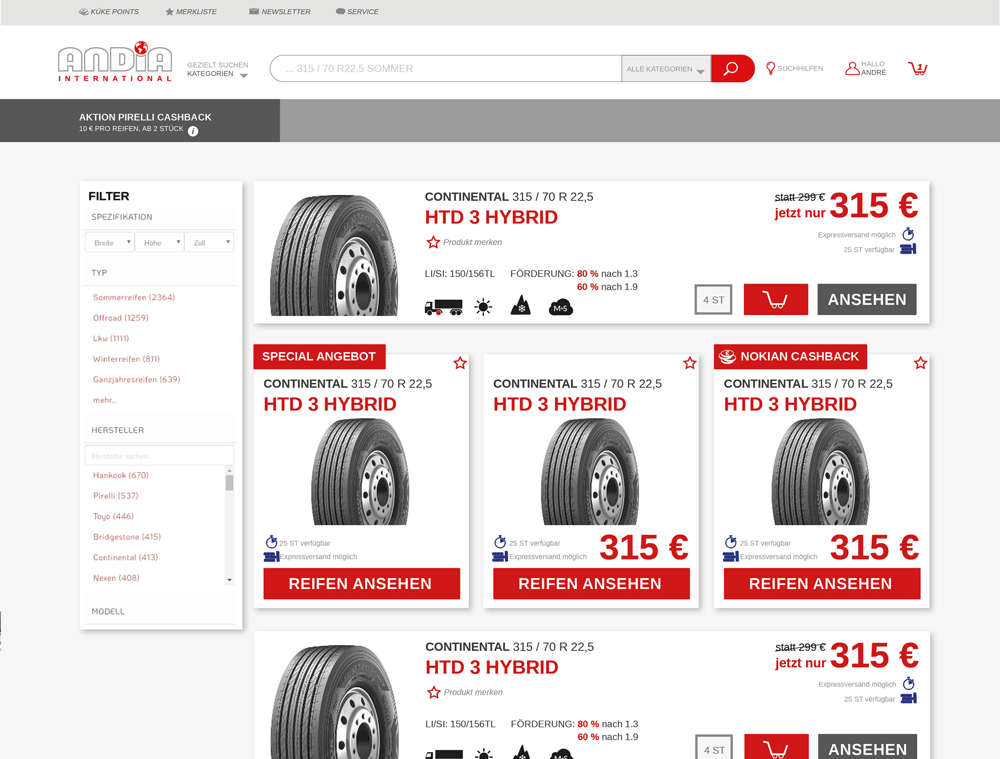Viewport: 1000px width, 759px height.
Task: Click red cart button on bottom listing
Action: (776, 747)
